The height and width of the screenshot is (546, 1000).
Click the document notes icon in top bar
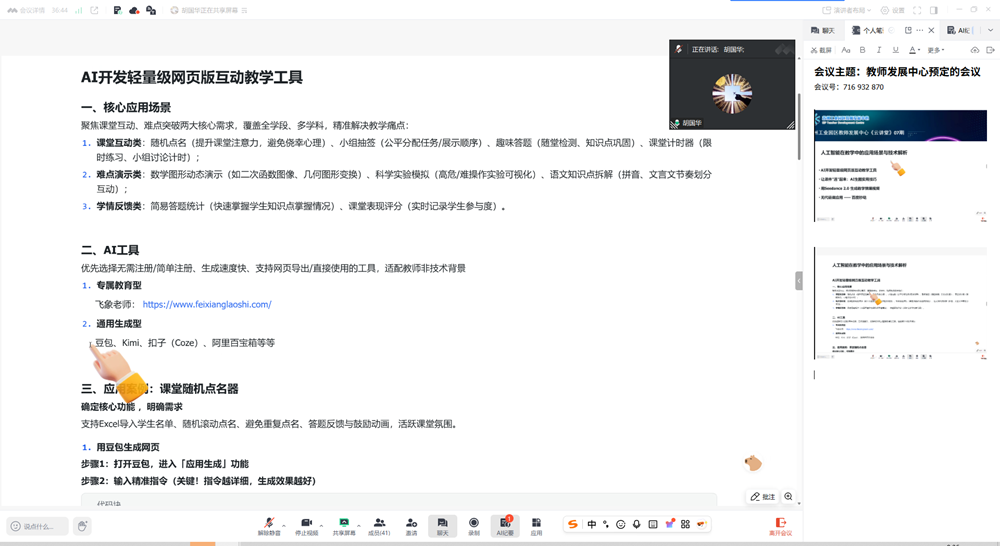(117, 10)
